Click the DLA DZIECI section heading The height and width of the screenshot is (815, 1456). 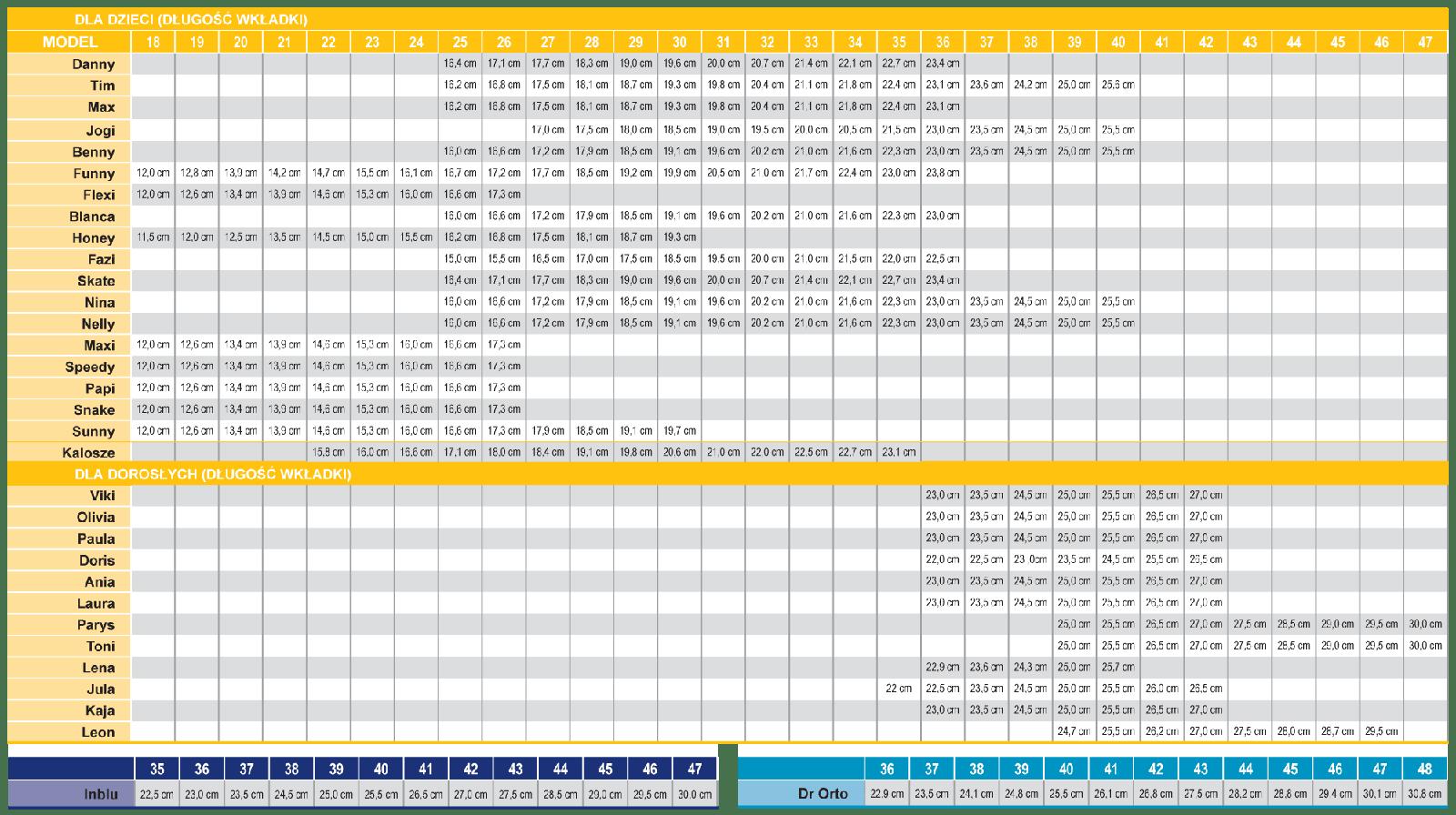pos(190,19)
